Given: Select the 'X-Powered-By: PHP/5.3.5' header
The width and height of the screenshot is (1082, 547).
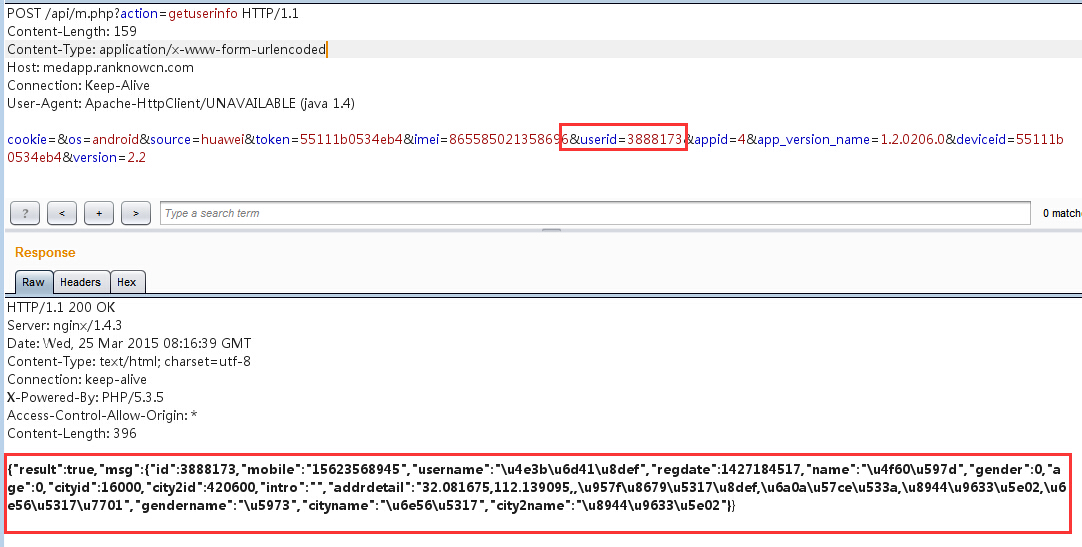Looking at the screenshot, I should pos(85,397).
